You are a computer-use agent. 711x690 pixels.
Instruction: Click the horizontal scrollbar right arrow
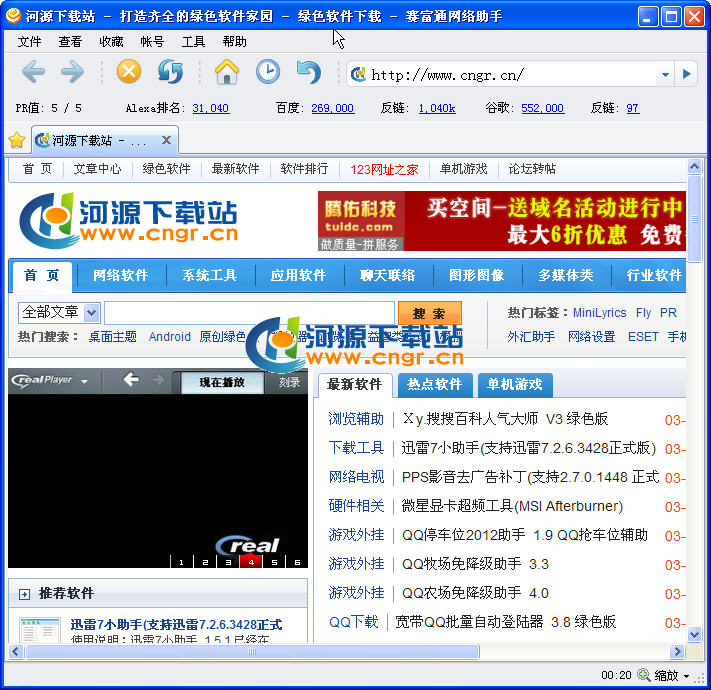677,651
